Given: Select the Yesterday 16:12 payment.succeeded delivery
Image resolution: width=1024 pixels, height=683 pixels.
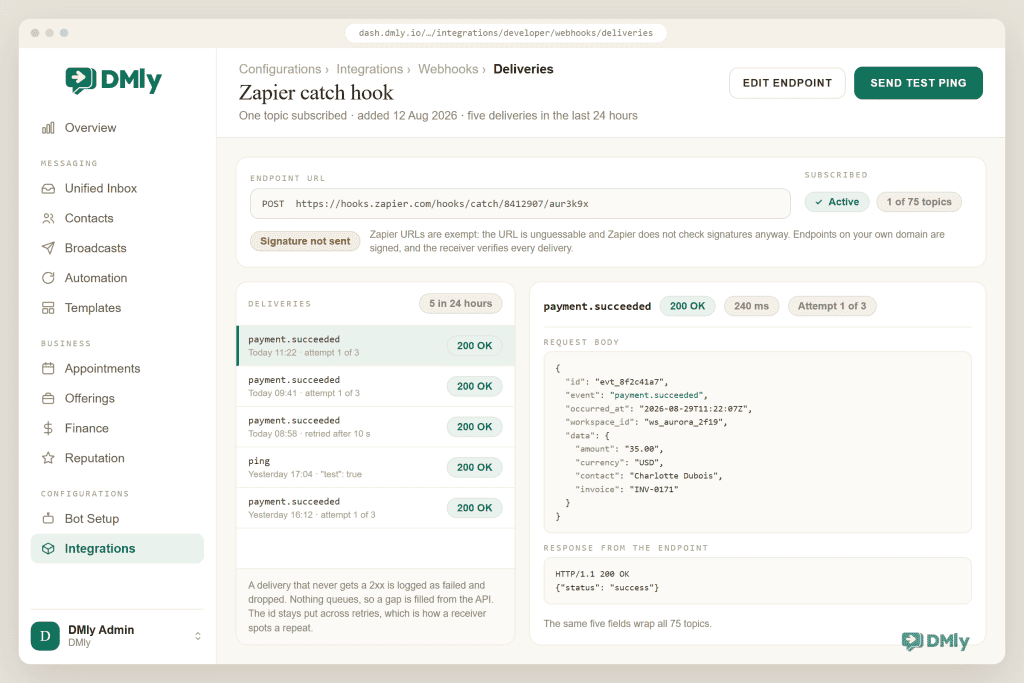Looking at the screenshot, I should tap(376, 507).
